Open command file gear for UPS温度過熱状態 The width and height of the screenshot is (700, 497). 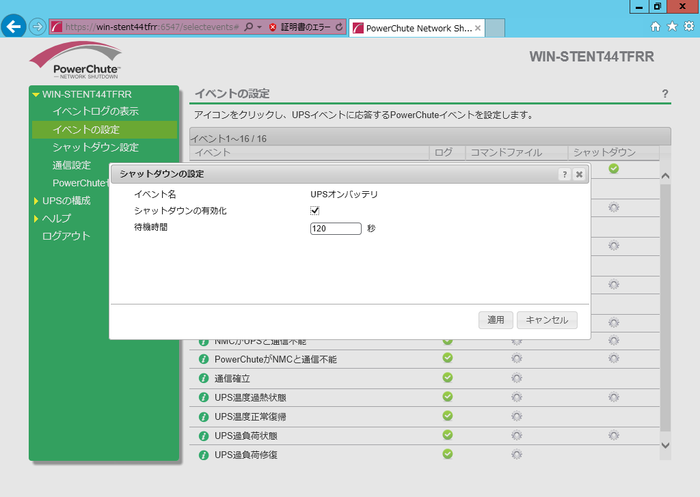tap(517, 397)
